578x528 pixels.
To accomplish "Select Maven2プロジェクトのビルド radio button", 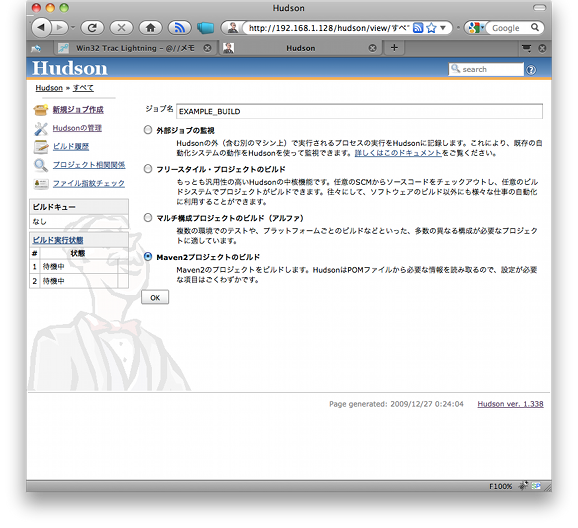I will click(148, 257).
